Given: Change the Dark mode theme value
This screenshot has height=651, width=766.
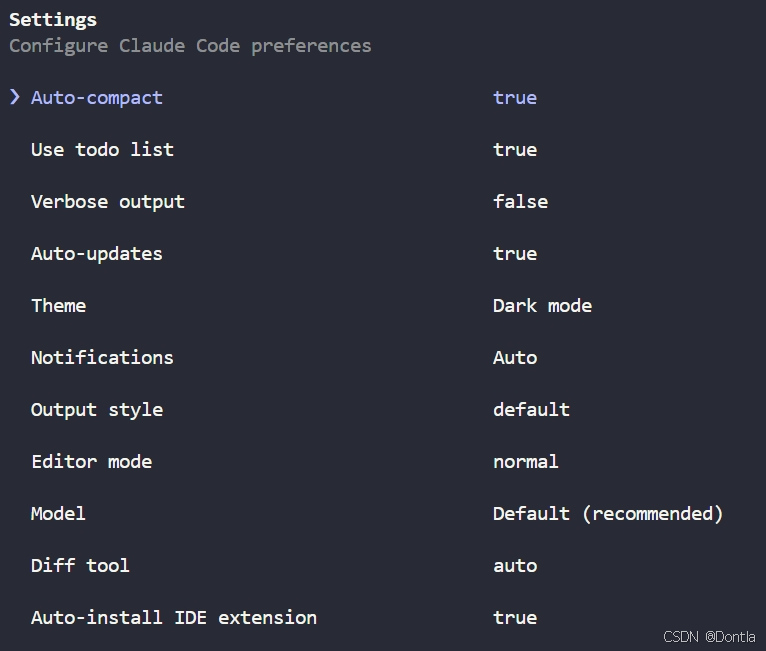Looking at the screenshot, I should click(x=542, y=306).
